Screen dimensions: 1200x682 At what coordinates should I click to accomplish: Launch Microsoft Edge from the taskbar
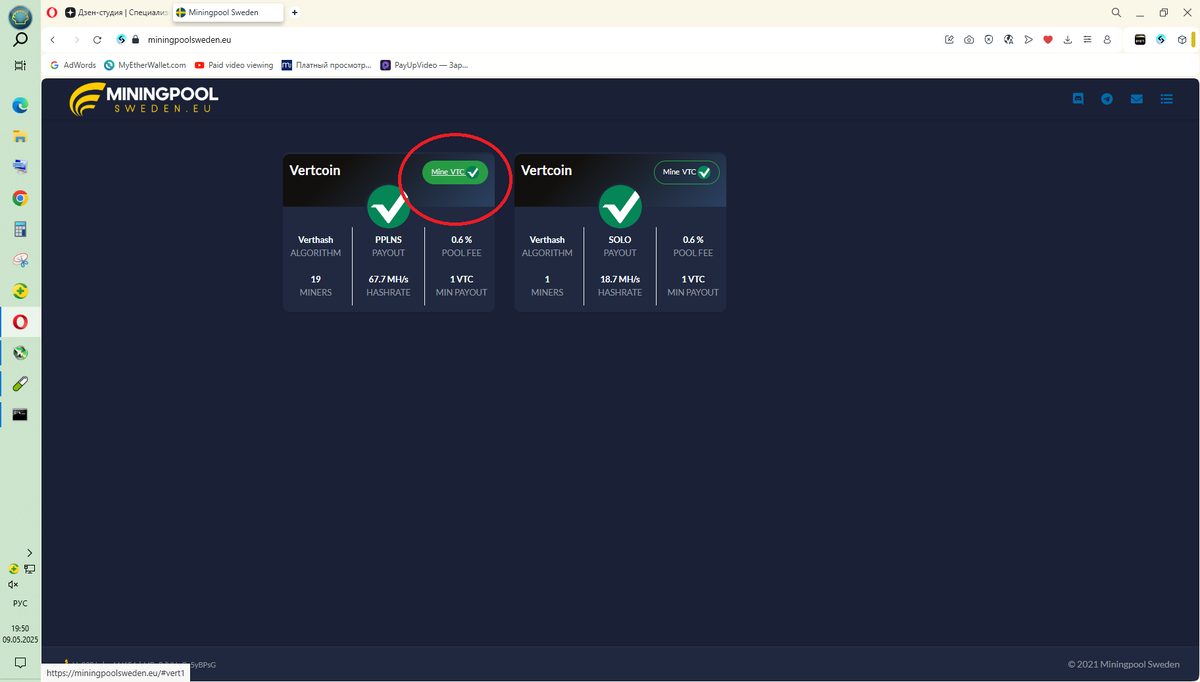(x=20, y=105)
